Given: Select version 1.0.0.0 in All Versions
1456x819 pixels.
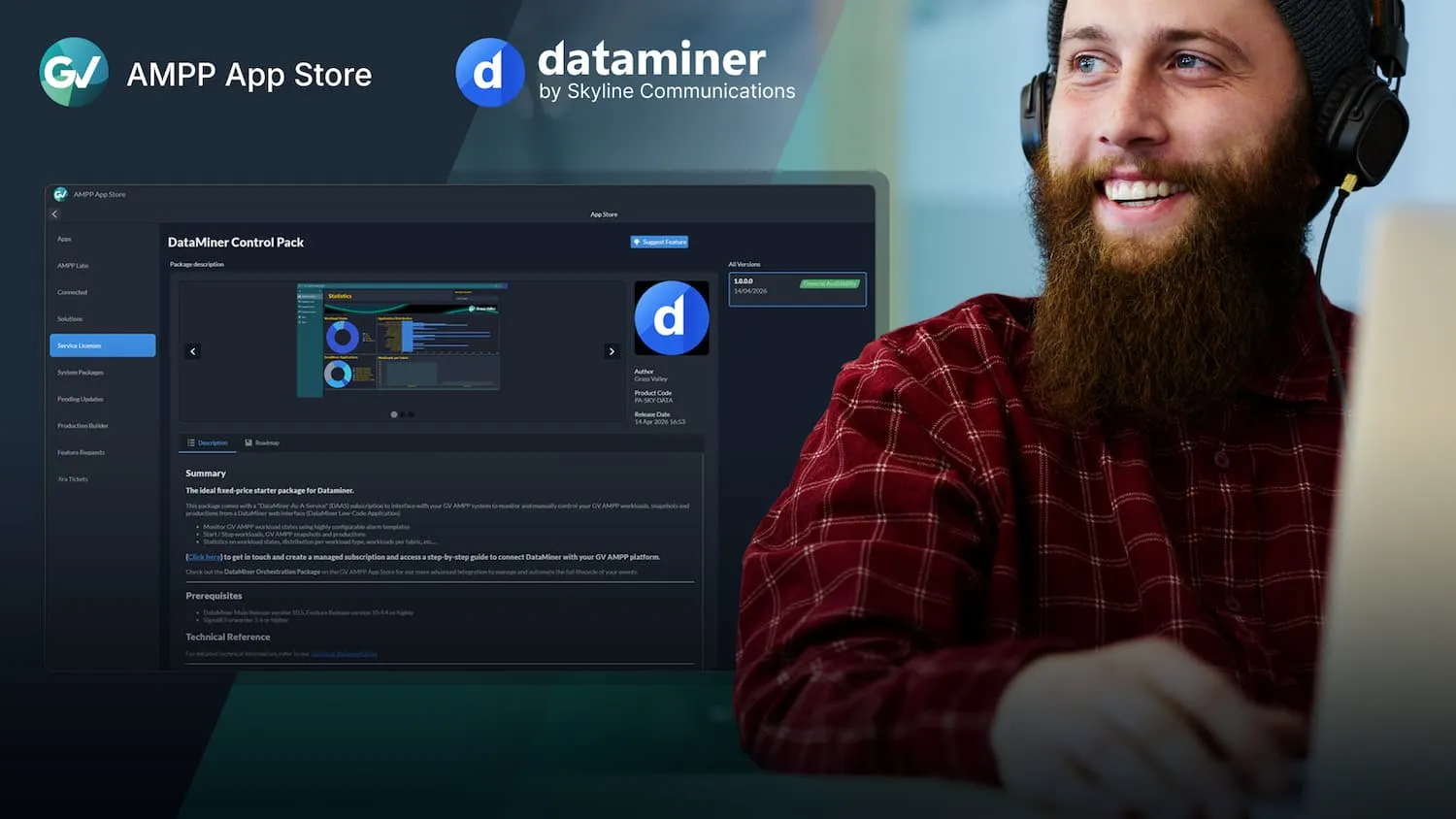Looking at the screenshot, I should pos(797,289).
